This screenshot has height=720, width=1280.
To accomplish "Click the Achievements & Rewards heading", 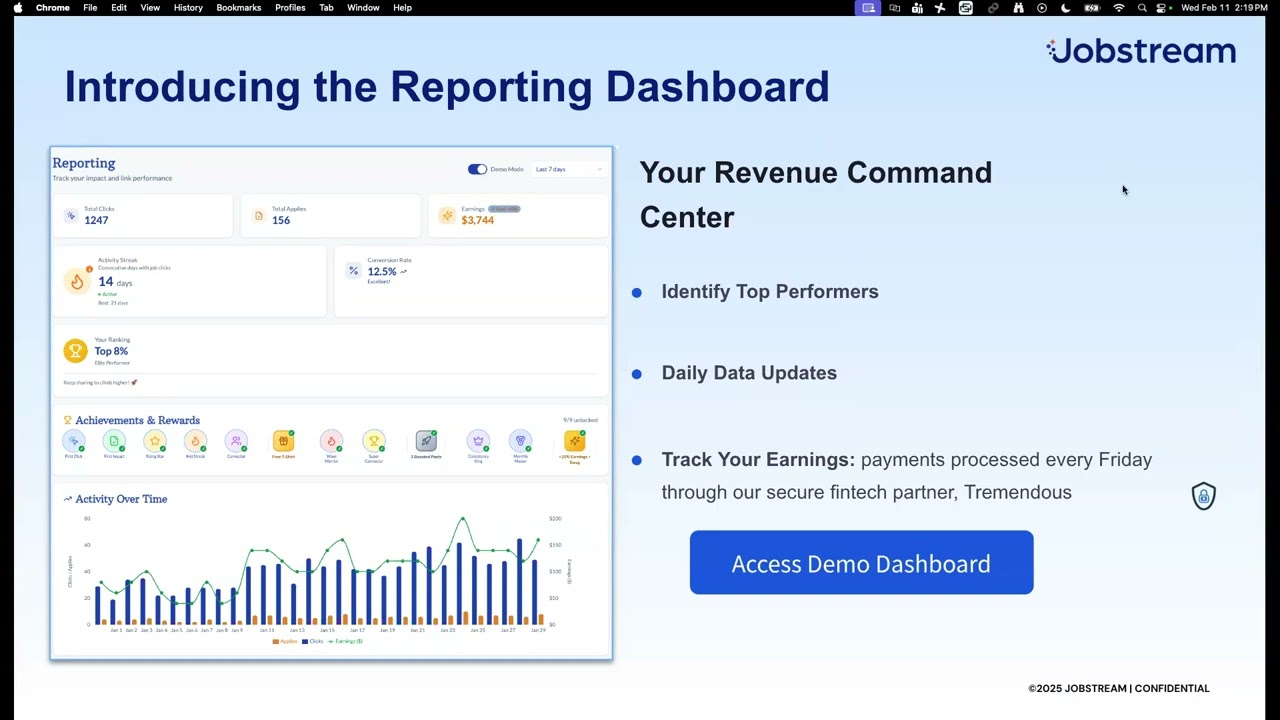I will pos(137,420).
